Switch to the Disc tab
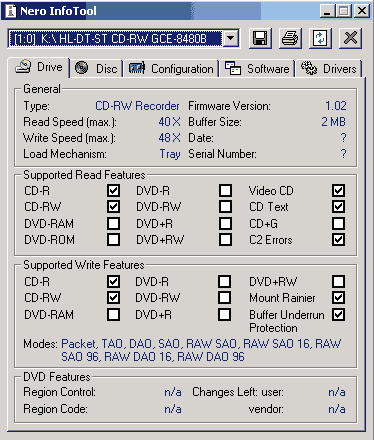Viewport: 374px width, 440px height. pyautogui.click(x=96, y=69)
